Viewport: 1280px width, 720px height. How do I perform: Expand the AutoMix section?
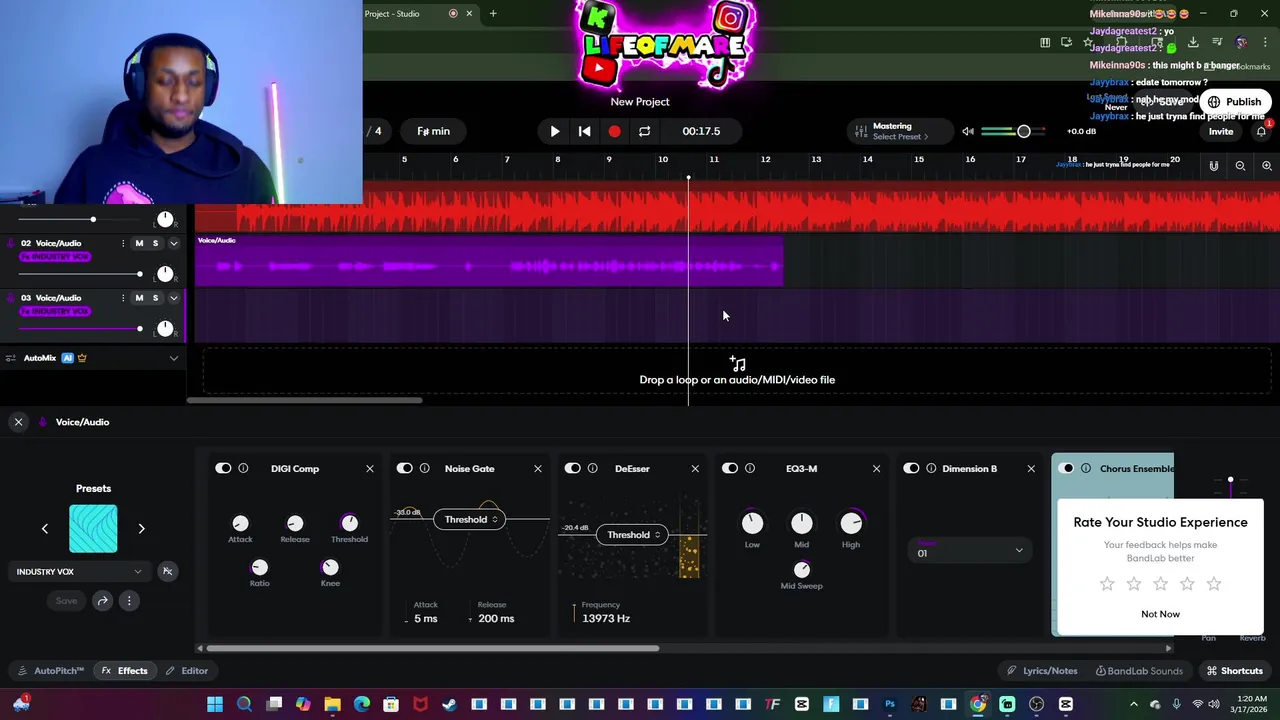[x=173, y=358]
